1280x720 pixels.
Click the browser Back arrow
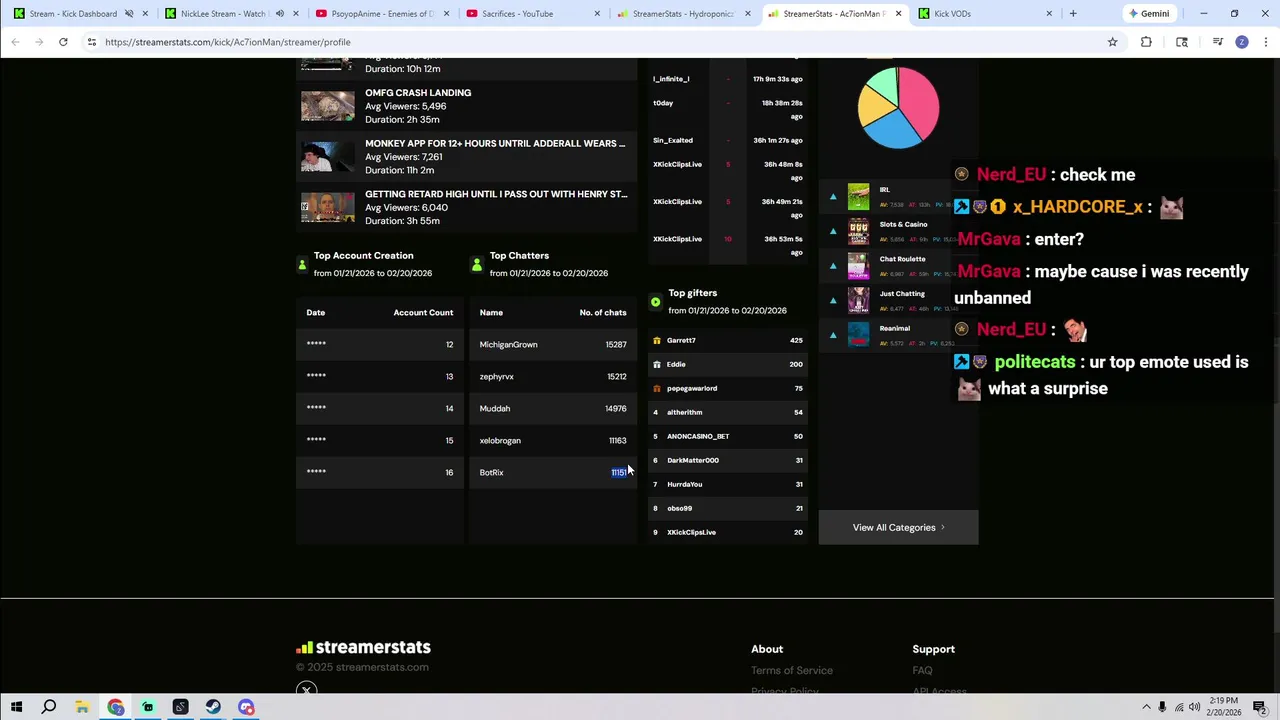tap(15, 42)
